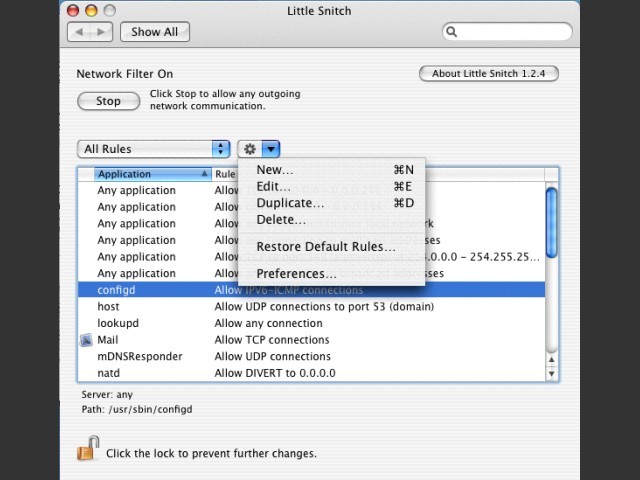Select the configd rule row

click(x=311, y=290)
